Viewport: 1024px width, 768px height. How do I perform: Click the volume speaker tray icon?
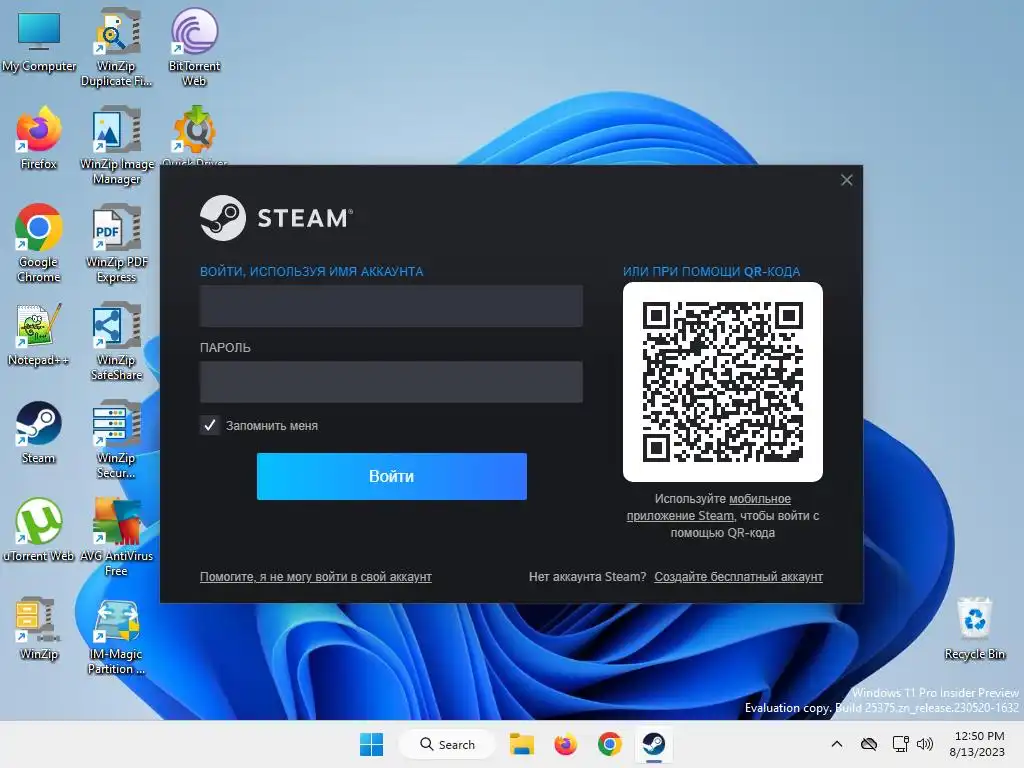[925, 744]
